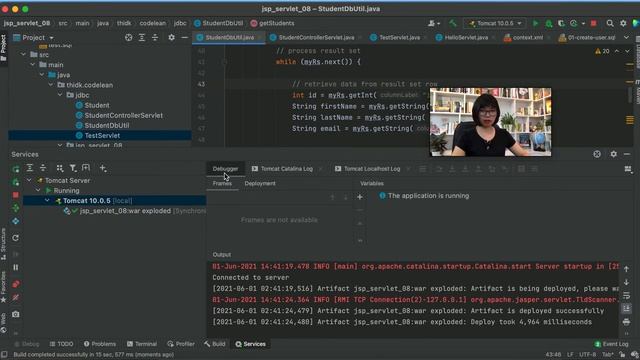Stop the Tomcat server in Services sidebar
This screenshot has width=640, height=360.
click(x=16, y=195)
